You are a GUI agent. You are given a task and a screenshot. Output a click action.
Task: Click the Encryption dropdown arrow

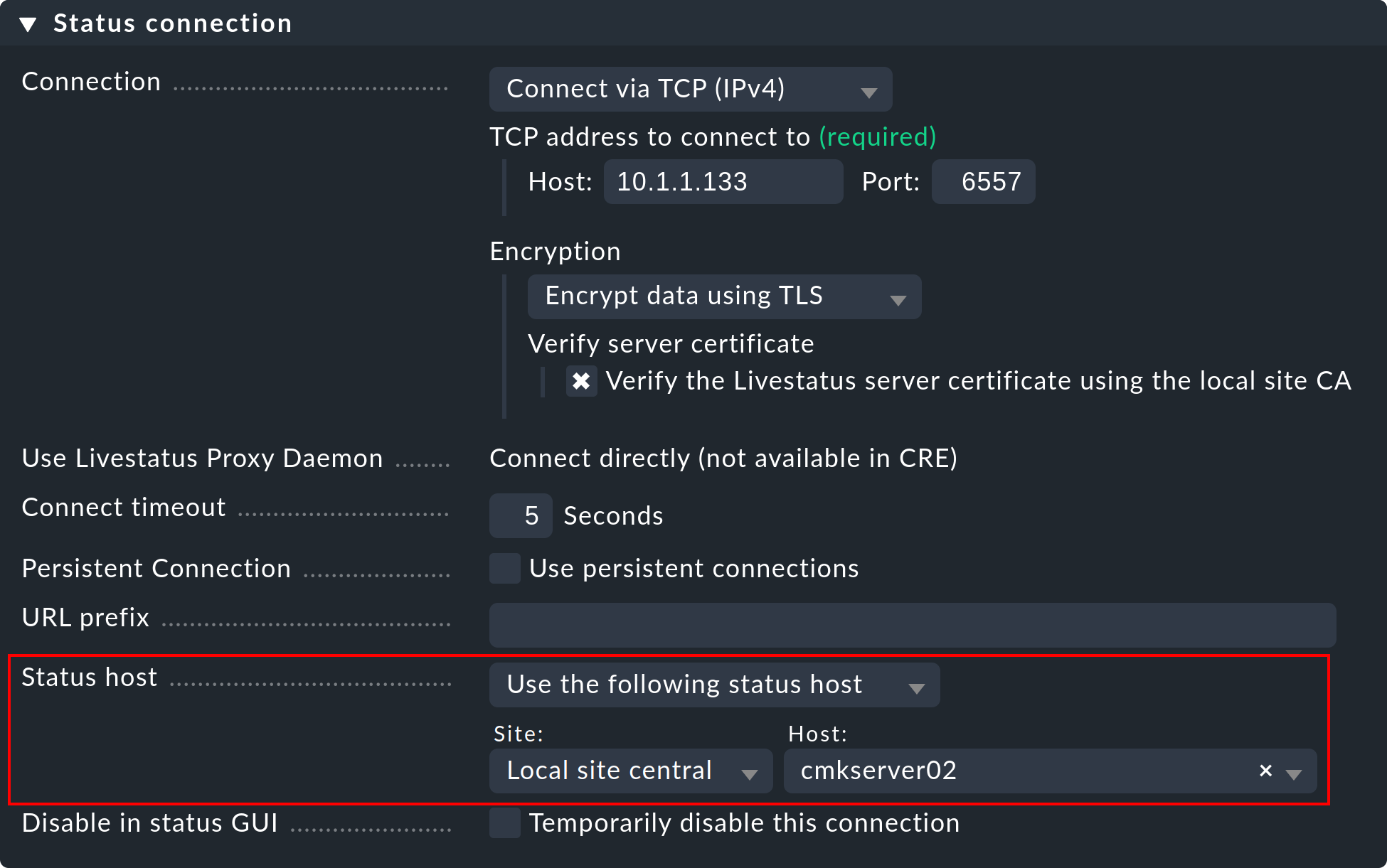tap(898, 297)
